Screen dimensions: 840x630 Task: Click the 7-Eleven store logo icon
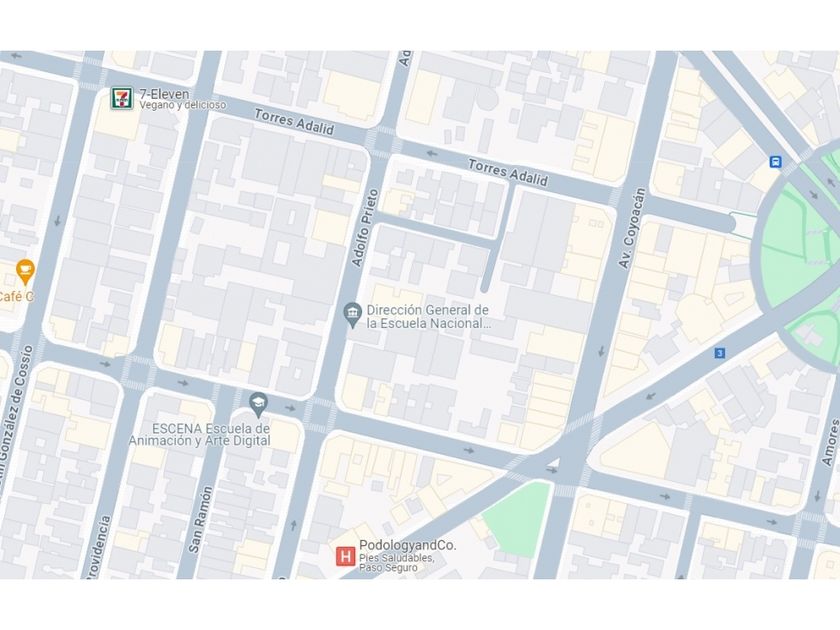122,98
